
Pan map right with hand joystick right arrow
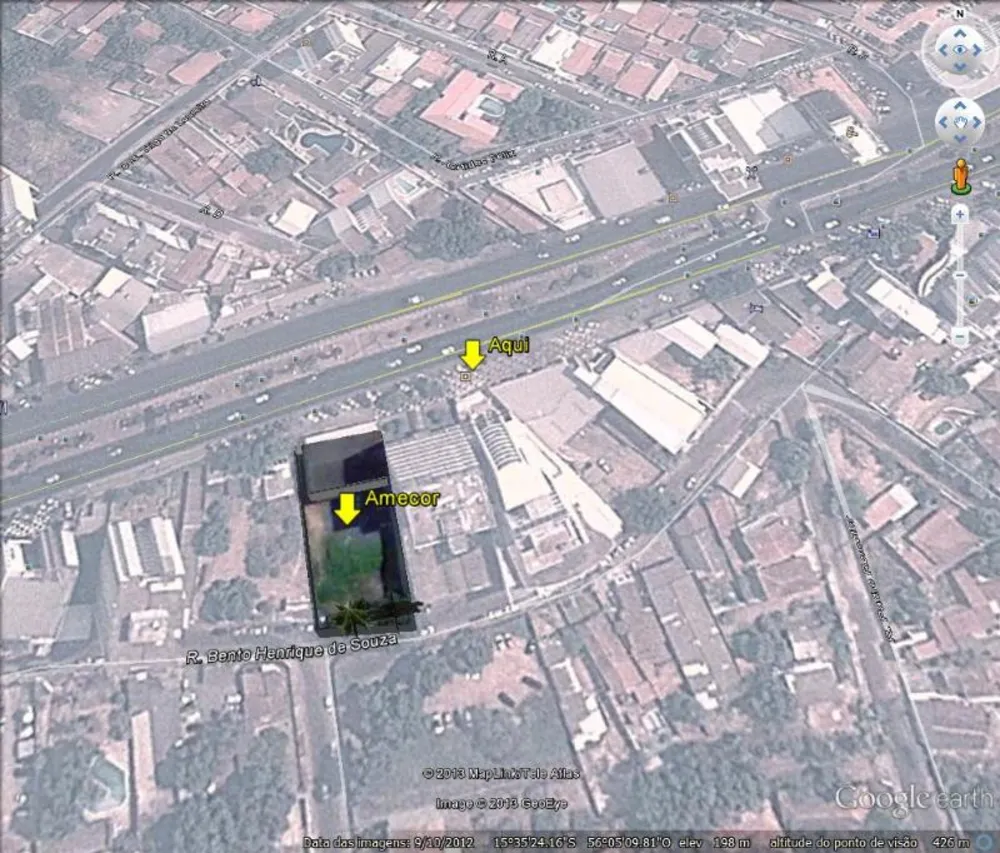click(976, 122)
